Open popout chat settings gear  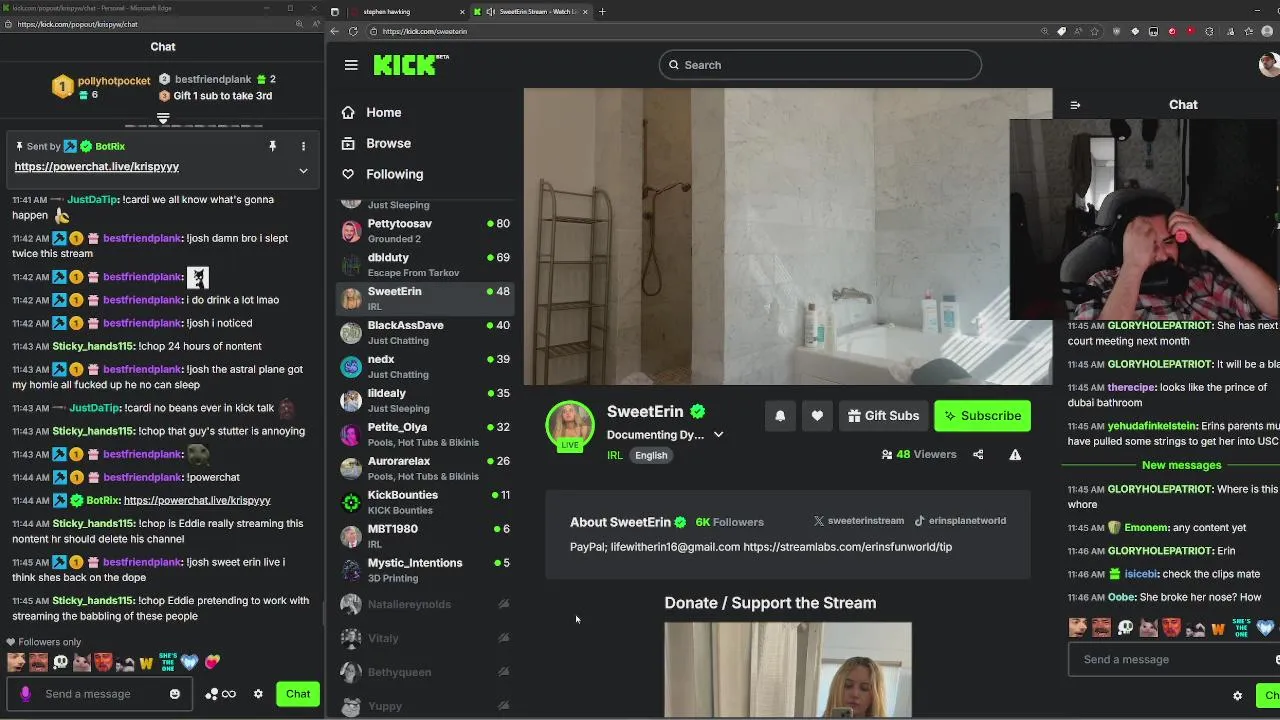[x=258, y=694]
